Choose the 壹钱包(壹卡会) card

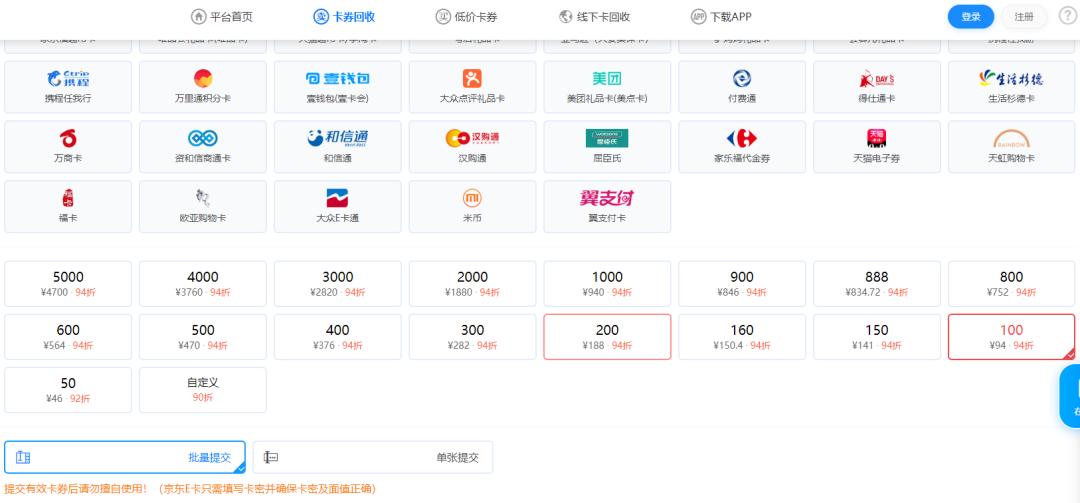(x=338, y=87)
